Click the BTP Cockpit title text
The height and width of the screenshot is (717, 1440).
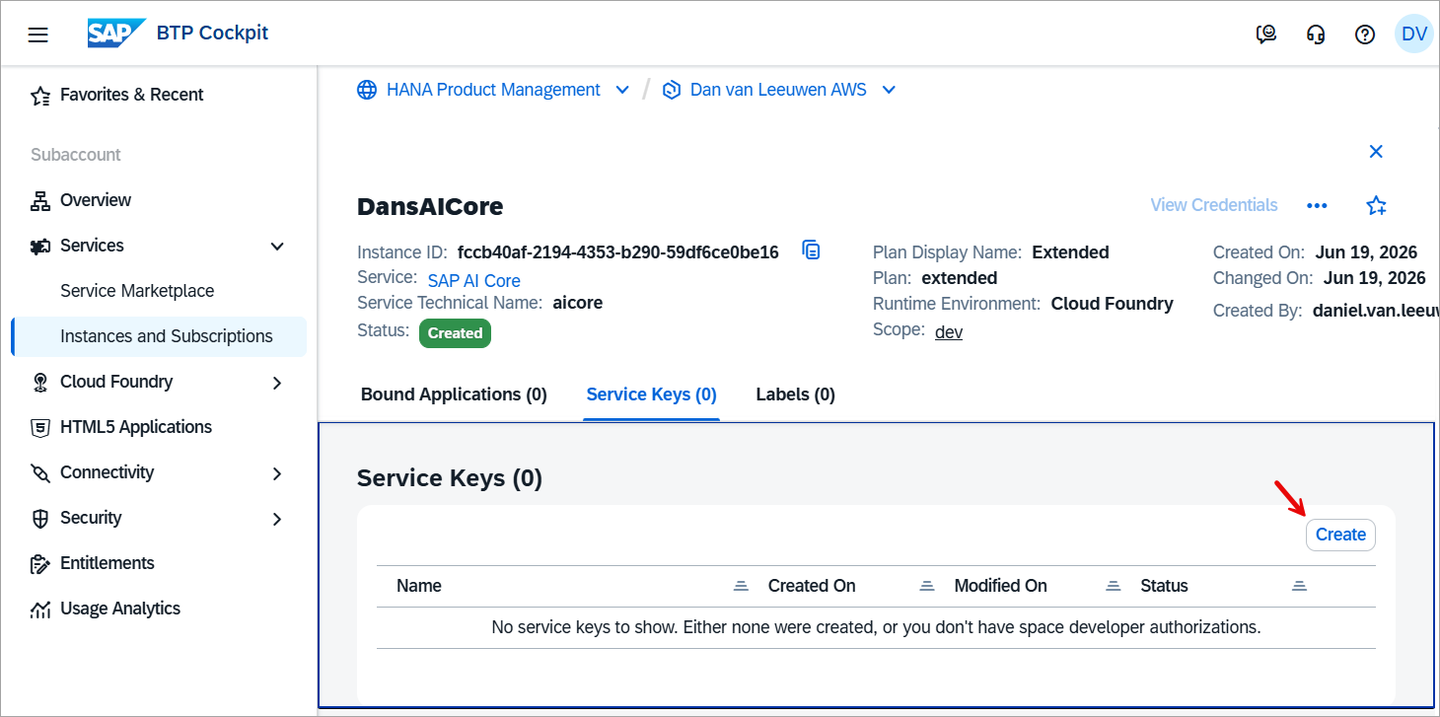[x=212, y=33]
